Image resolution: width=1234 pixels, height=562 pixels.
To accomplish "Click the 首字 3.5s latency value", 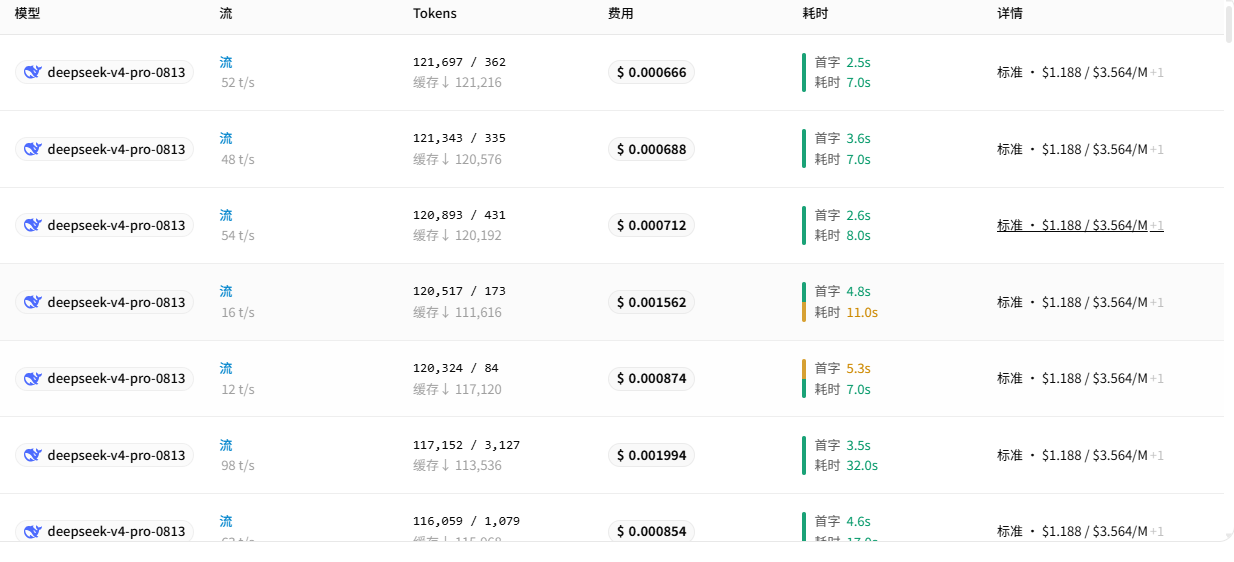I will 842,445.
